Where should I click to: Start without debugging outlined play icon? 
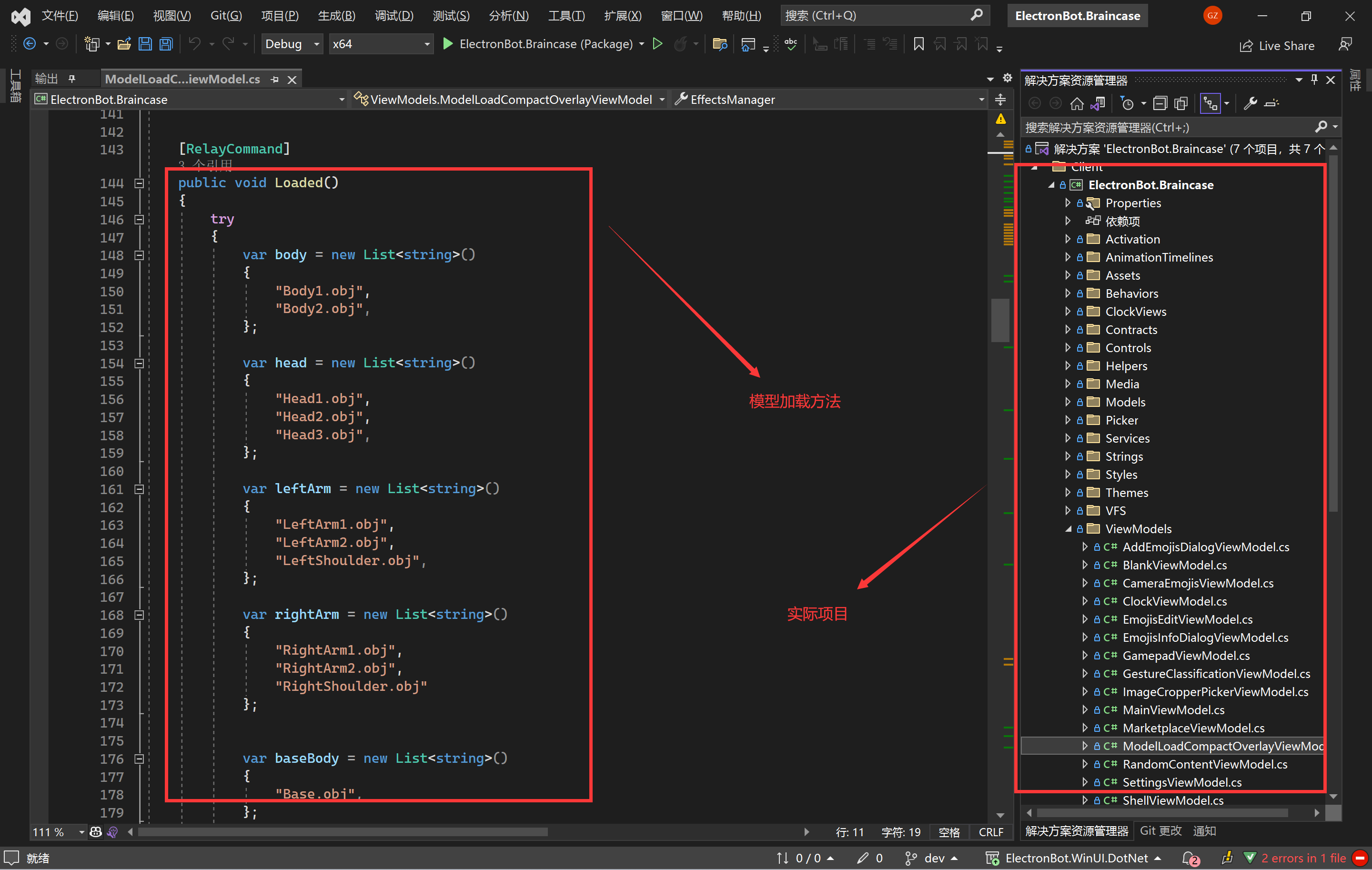[657, 44]
